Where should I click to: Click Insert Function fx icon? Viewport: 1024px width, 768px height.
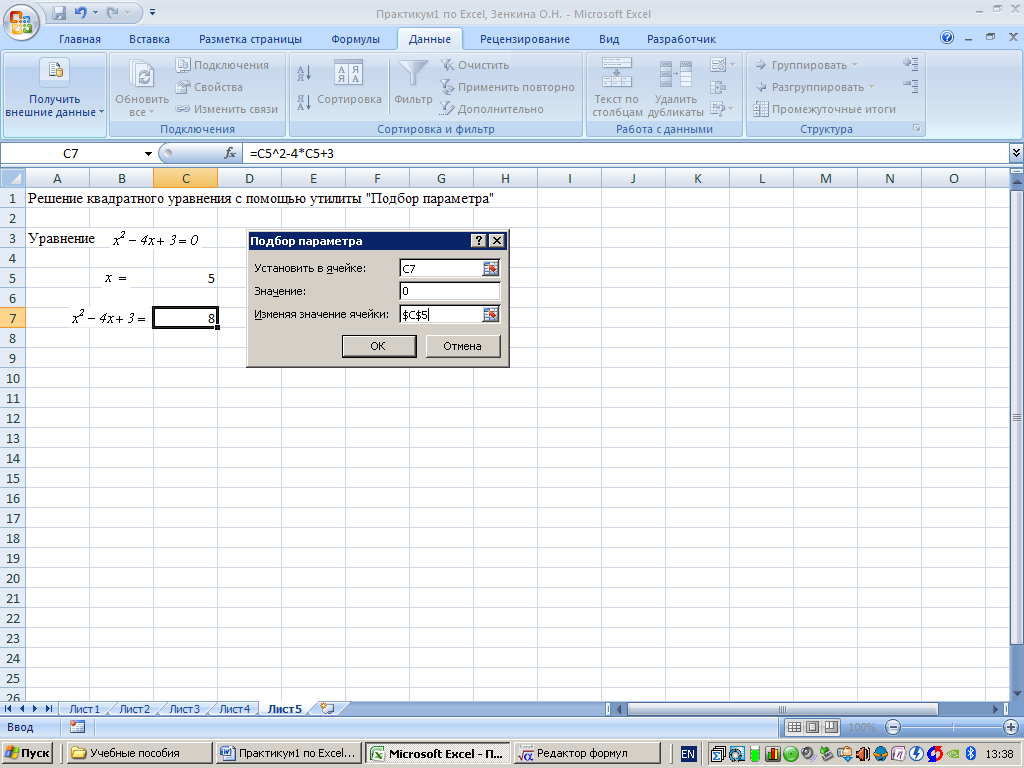click(x=230, y=153)
